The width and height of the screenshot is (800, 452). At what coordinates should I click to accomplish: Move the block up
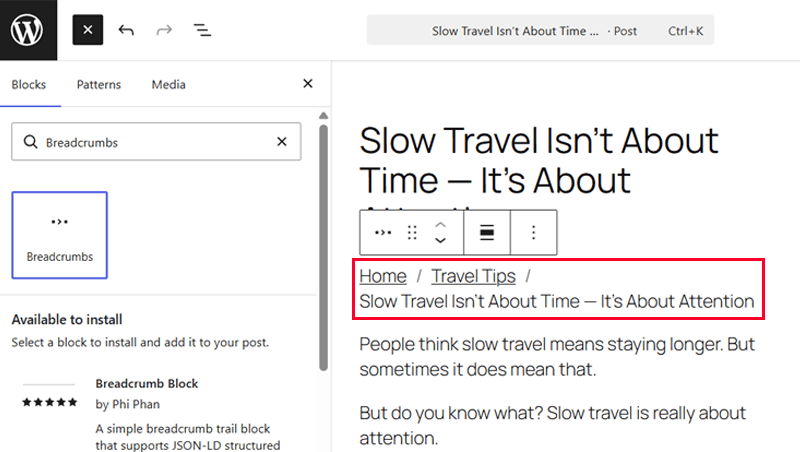[x=440, y=224]
